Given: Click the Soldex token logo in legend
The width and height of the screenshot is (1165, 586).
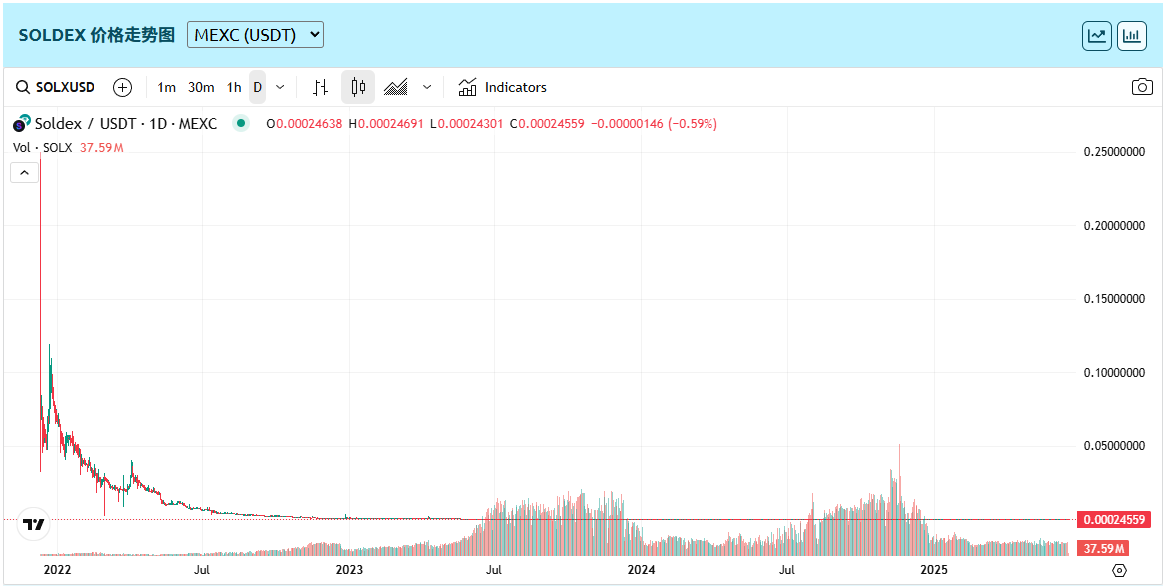Looking at the screenshot, I should click(22, 123).
